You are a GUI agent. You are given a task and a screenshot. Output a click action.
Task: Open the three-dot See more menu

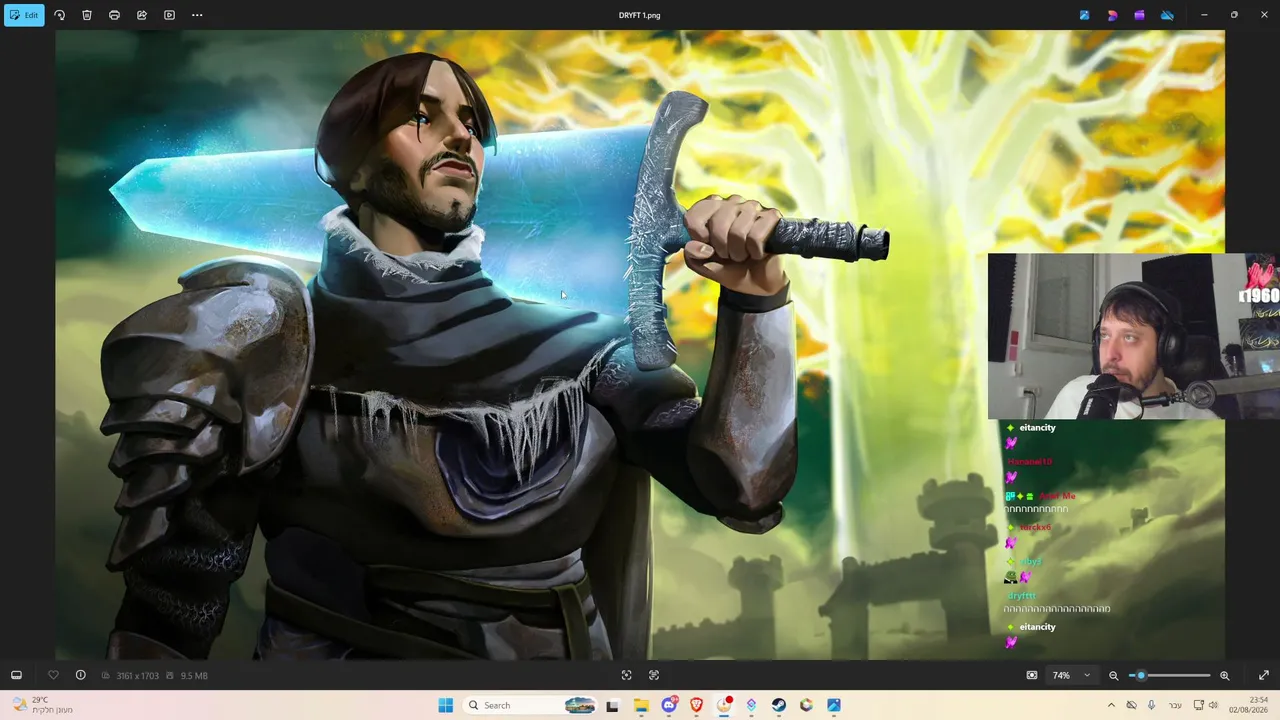click(x=197, y=15)
